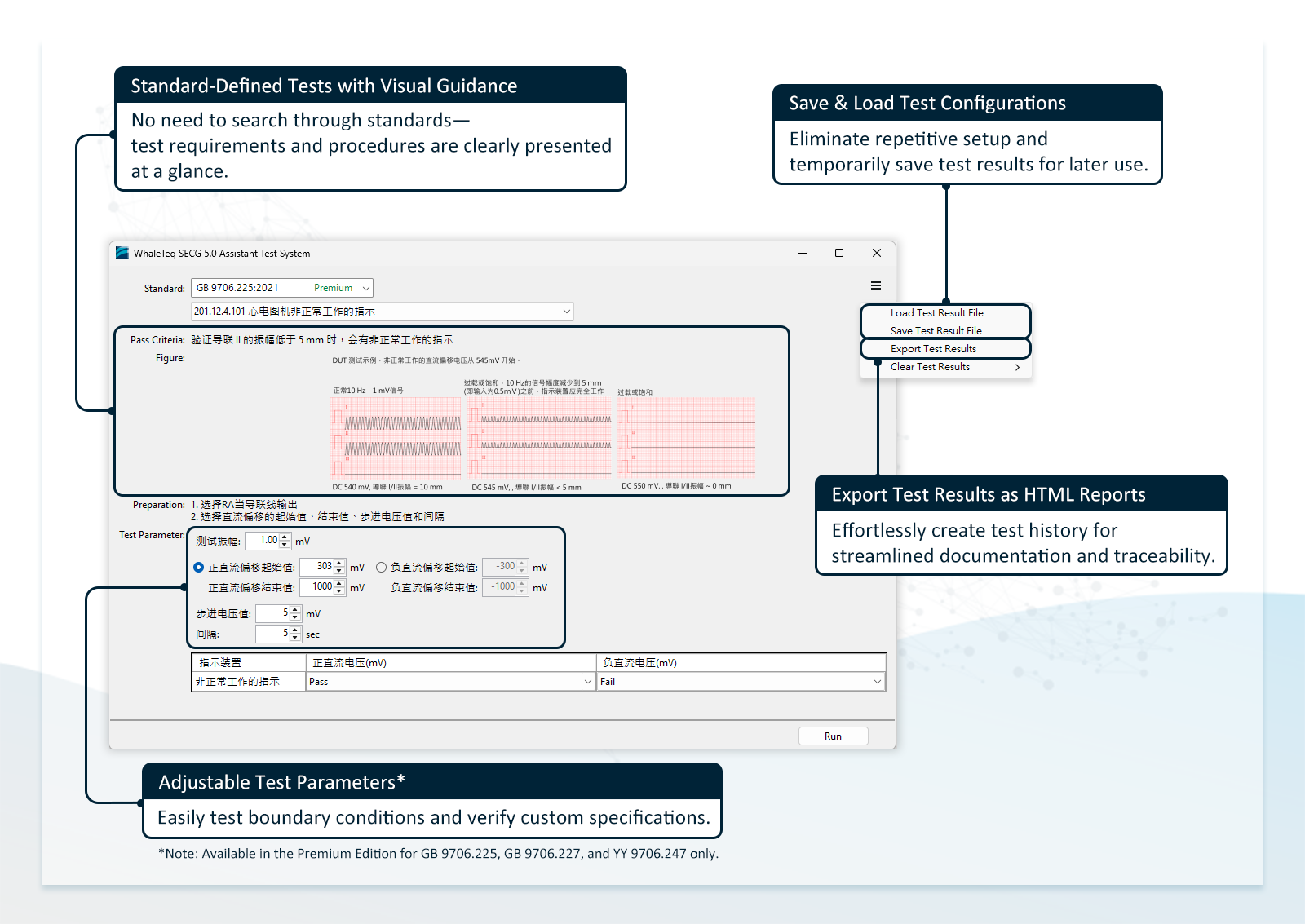Image resolution: width=1305 pixels, height=924 pixels.
Task: Click the DC 545 mV middle waveform figure
Action: (x=540, y=437)
